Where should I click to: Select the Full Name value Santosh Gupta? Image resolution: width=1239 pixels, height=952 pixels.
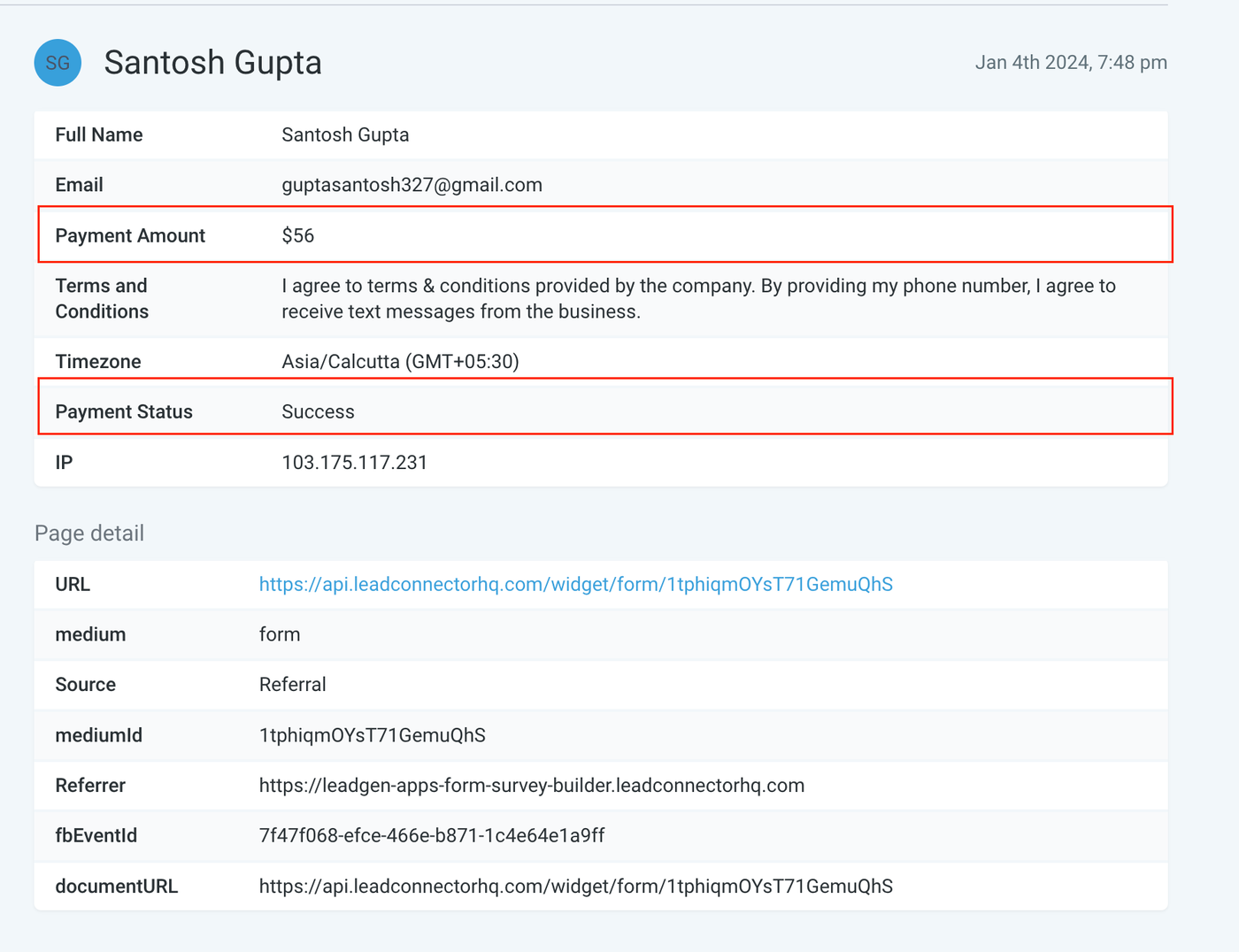tap(345, 135)
